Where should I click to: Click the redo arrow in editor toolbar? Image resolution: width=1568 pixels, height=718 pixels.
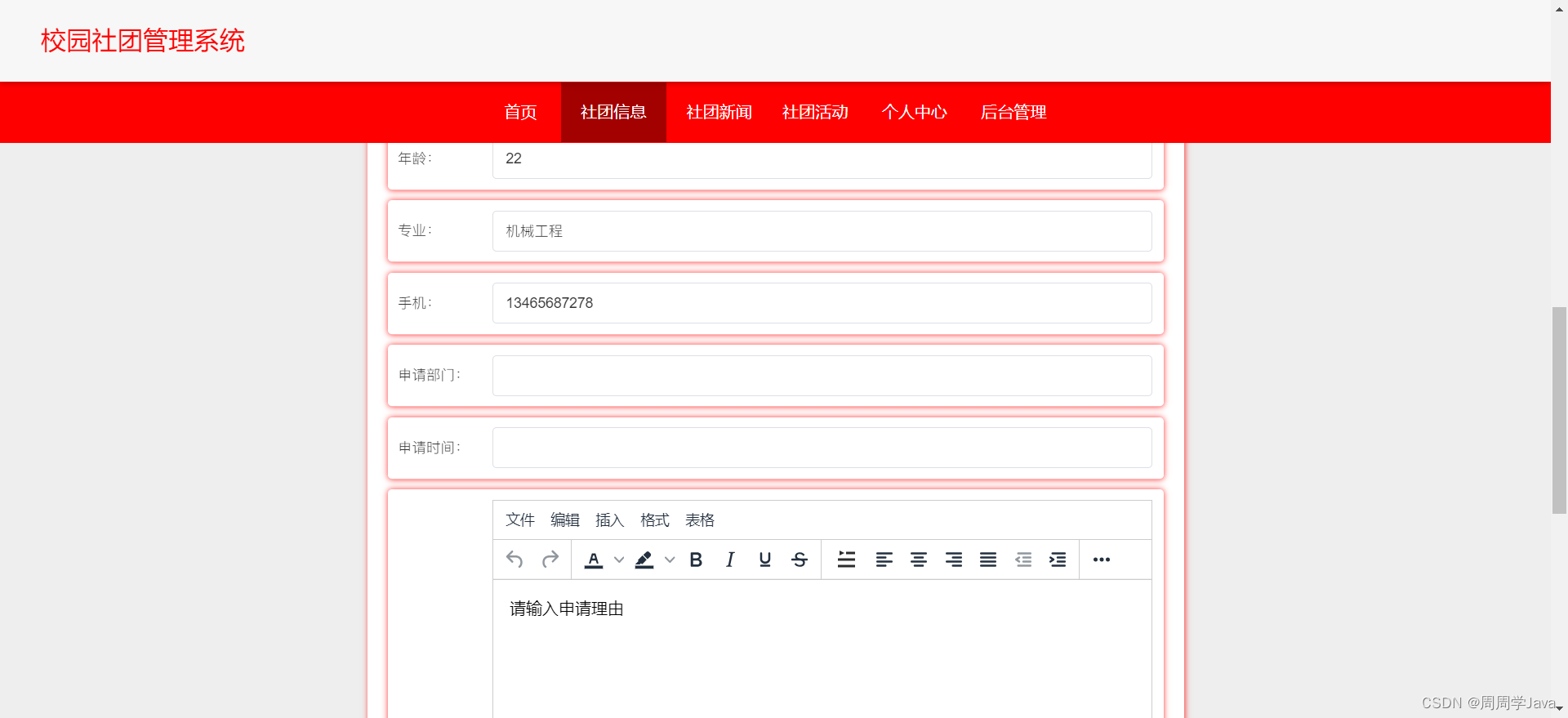(550, 560)
